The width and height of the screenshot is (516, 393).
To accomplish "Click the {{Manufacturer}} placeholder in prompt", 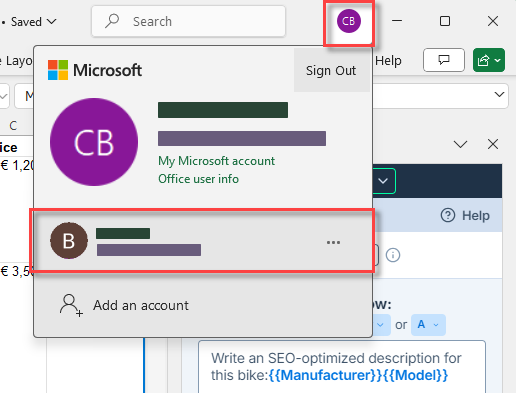I will [325, 375].
